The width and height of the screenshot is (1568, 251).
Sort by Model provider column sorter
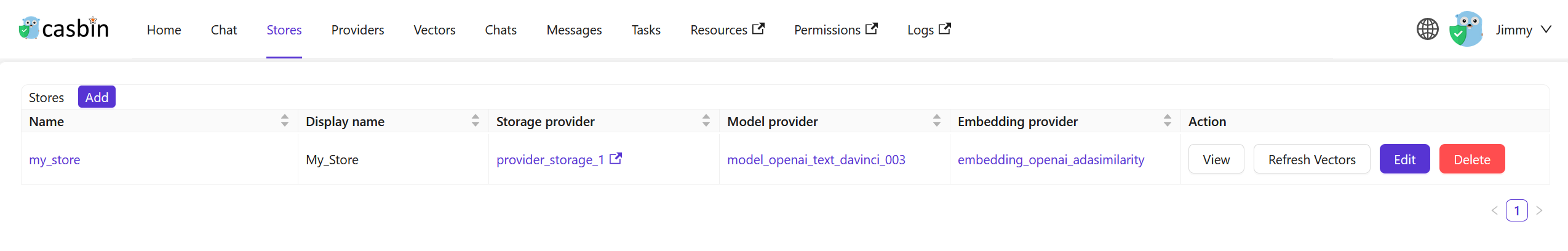[936, 121]
